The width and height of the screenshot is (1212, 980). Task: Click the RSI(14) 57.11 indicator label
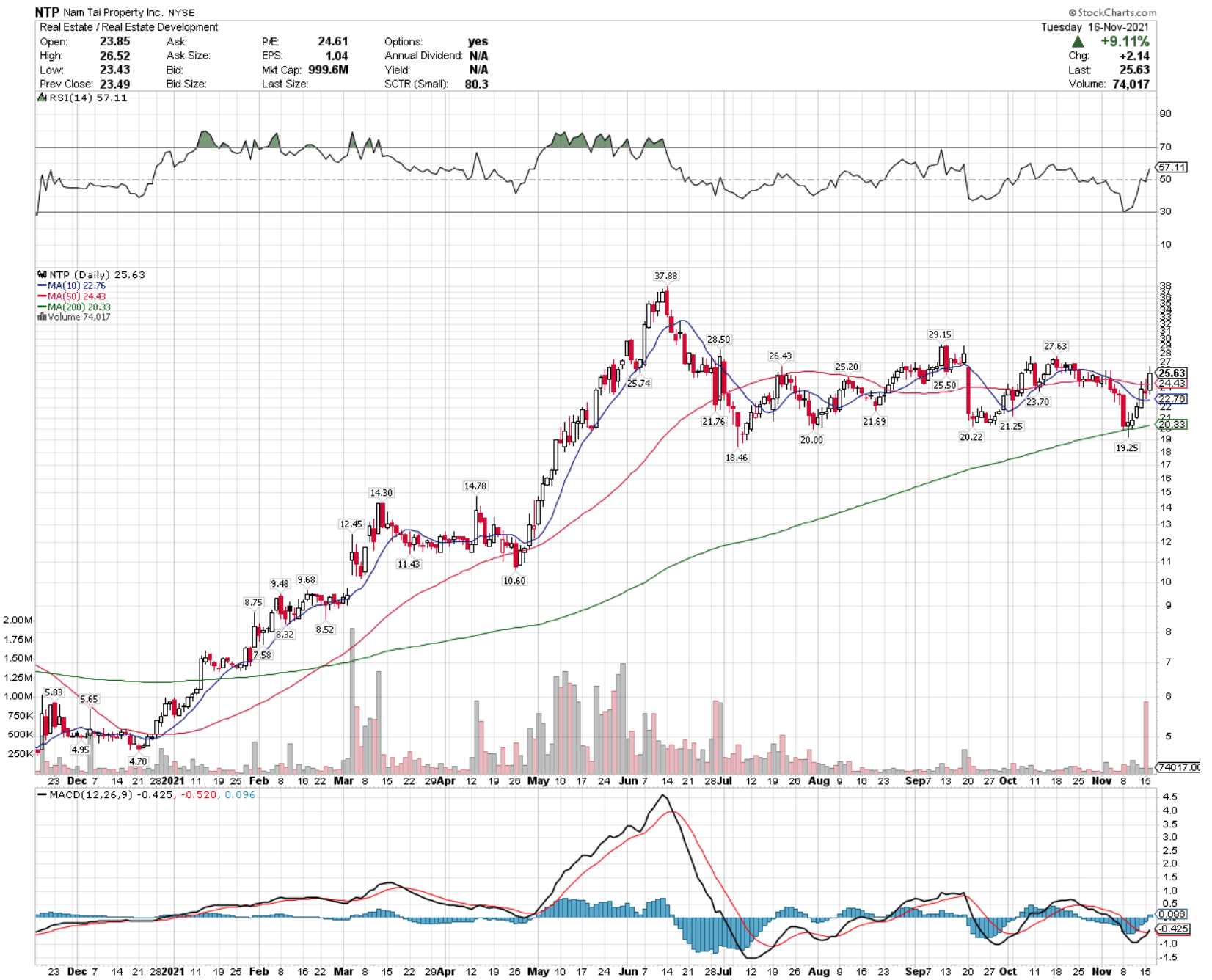84,98
